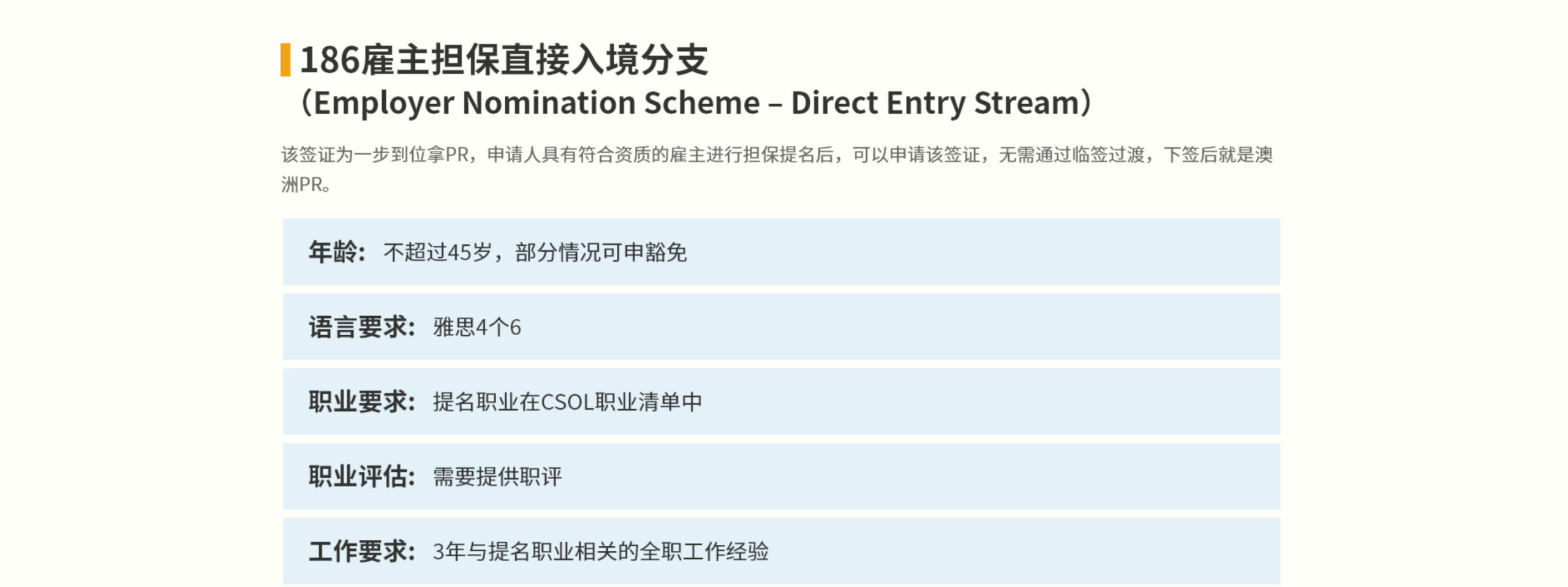1568x587 pixels.
Task: Click the number 186 in the heading
Action: pyautogui.click(x=329, y=60)
